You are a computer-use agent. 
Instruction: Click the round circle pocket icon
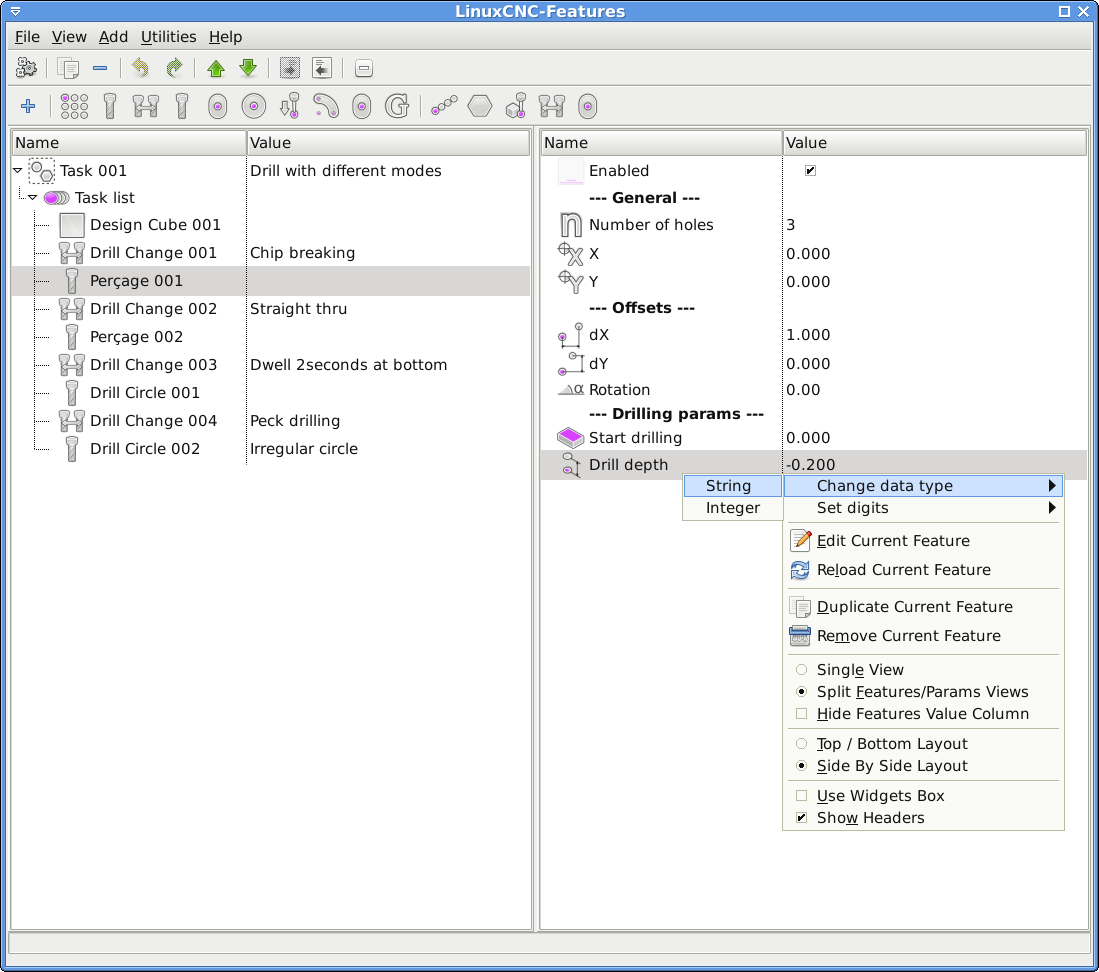pos(254,107)
